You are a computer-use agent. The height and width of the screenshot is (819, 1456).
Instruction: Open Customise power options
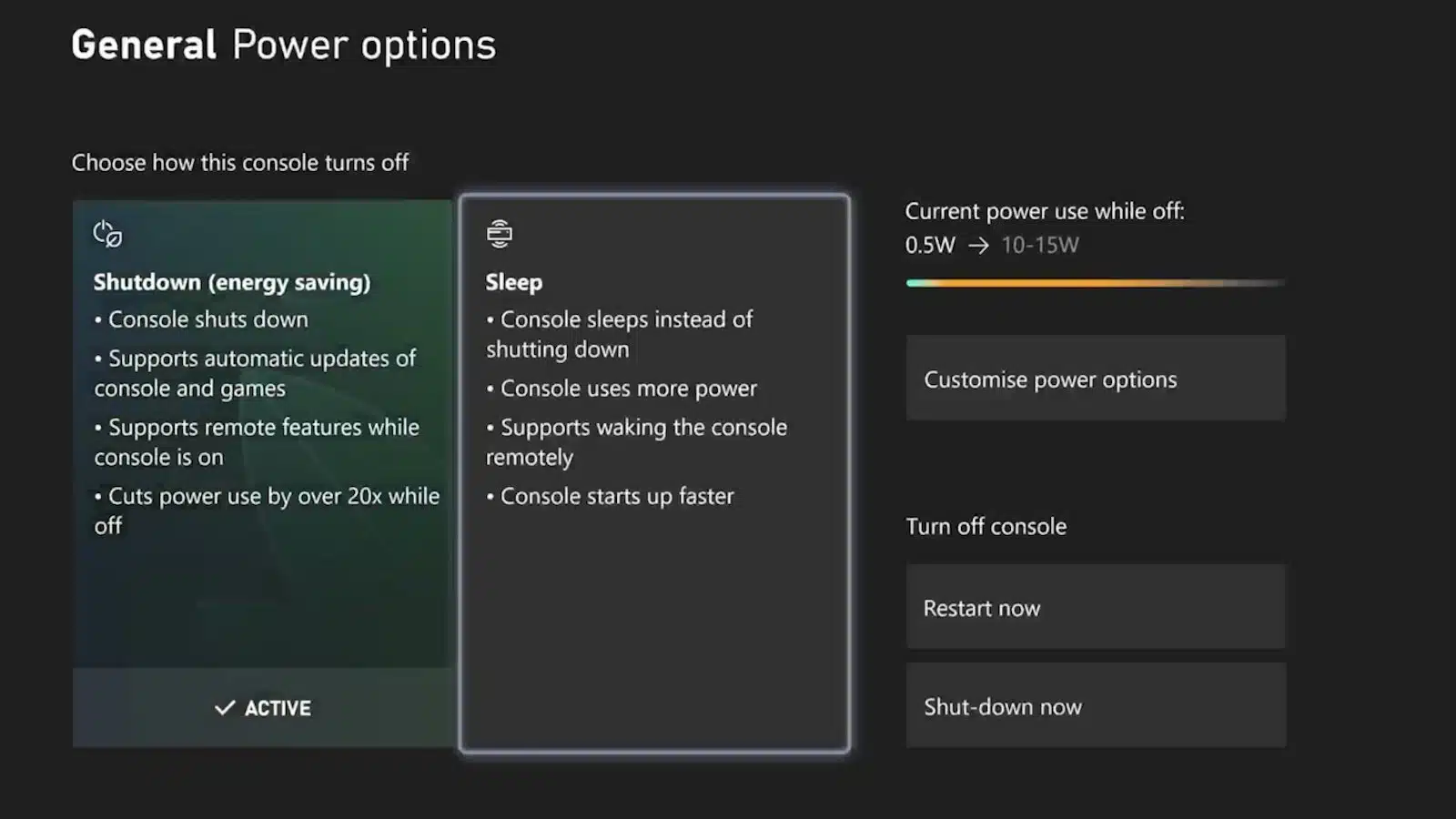(1095, 379)
